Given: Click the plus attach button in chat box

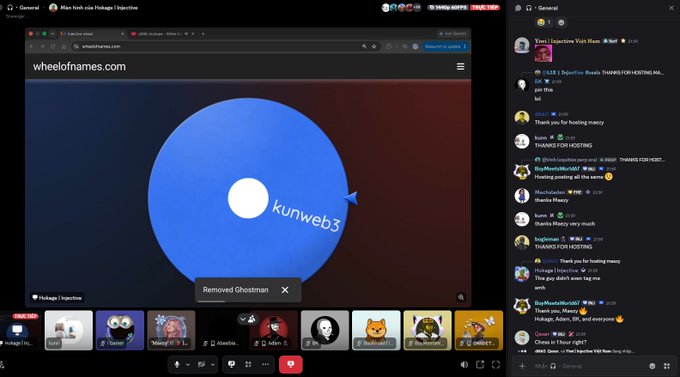Looking at the screenshot, I should click(522, 366).
